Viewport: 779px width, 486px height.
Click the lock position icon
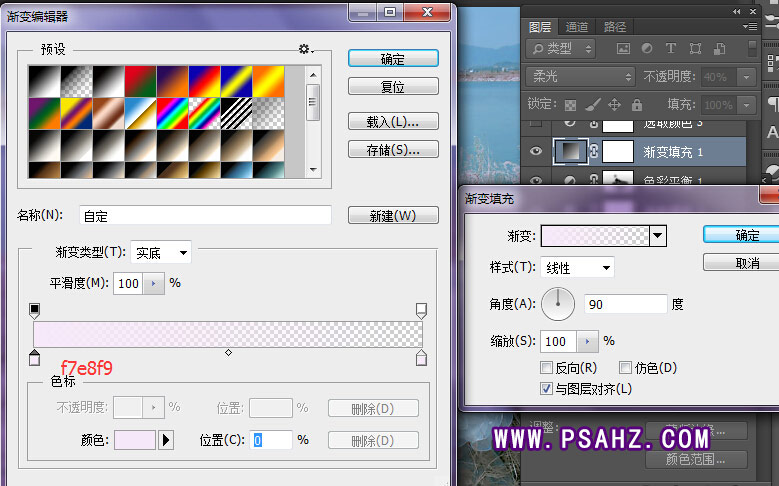point(614,105)
